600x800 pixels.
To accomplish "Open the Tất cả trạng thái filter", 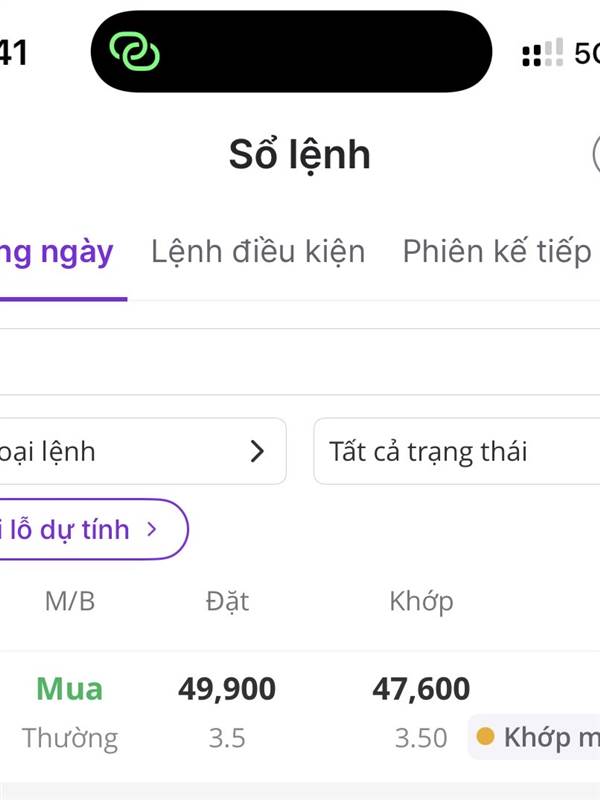I will pyautogui.click(x=457, y=451).
